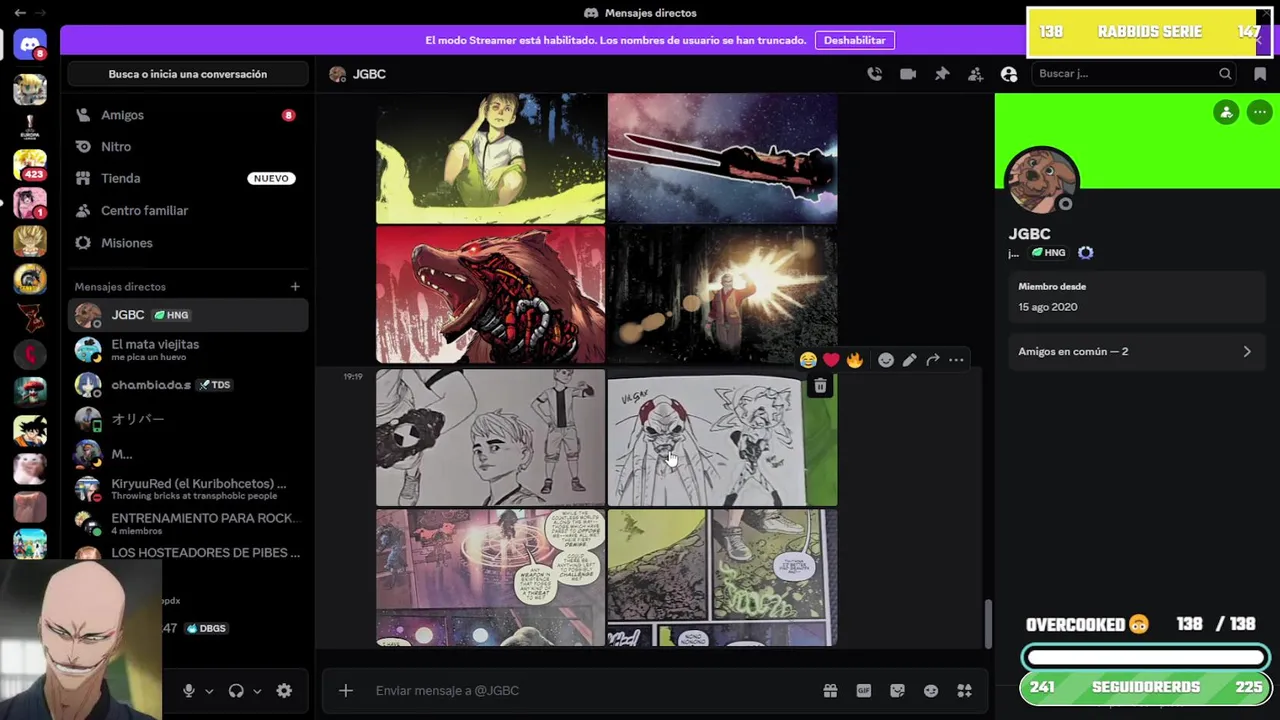Focus the Buscar search field
This screenshot has height=720, width=1280.
(x=1135, y=74)
